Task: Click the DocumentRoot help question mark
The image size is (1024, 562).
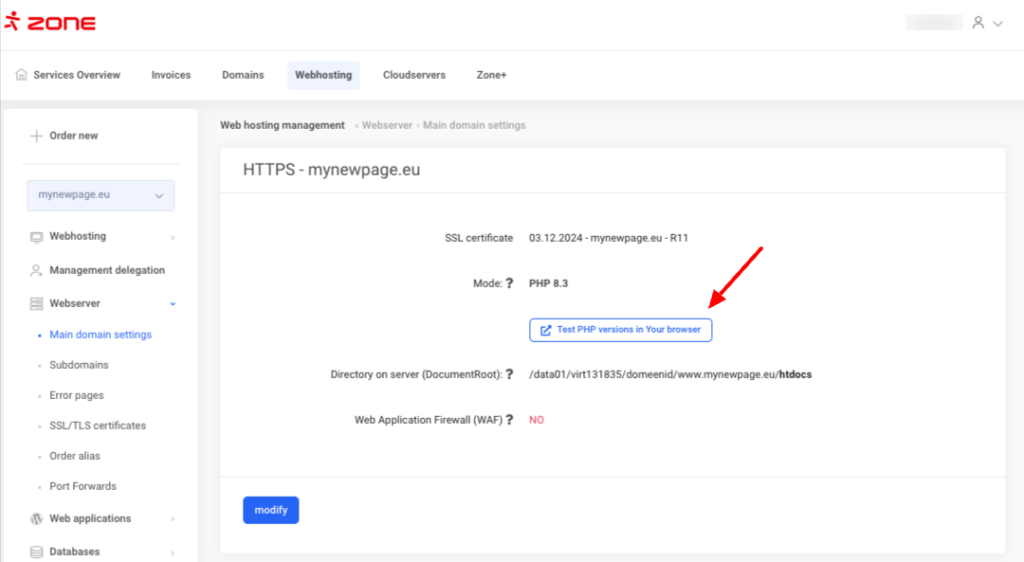Action: coord(509,375)
